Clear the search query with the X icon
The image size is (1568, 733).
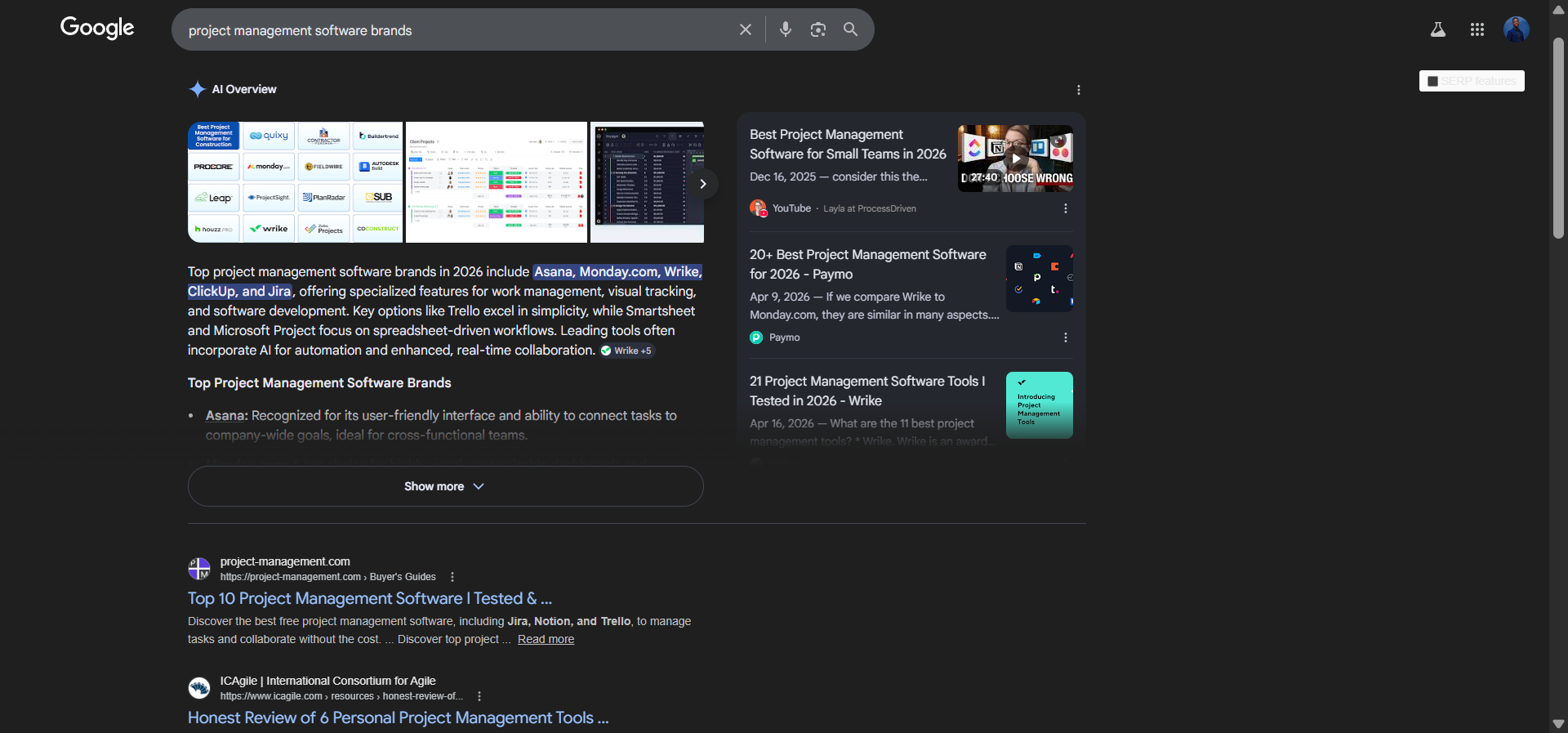(746, 29)
